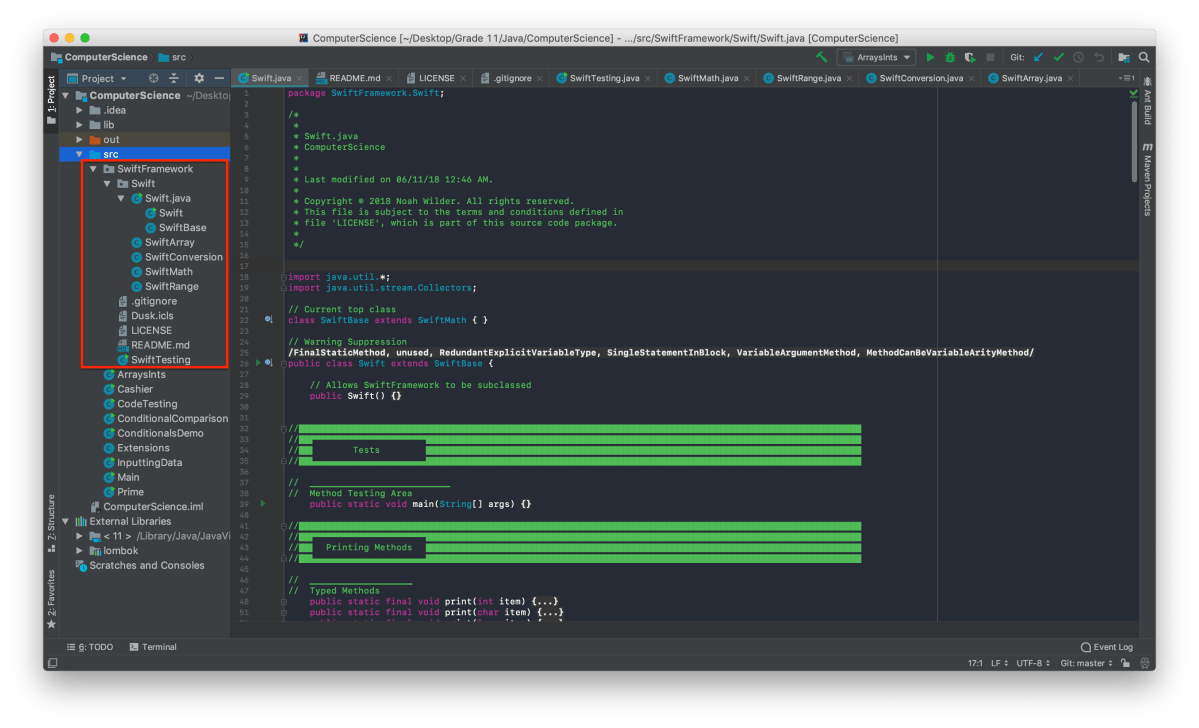The height and width of the screenshot is (728, 1199).
Task: Collapse External Libraries node
Action: coord(66,522)
